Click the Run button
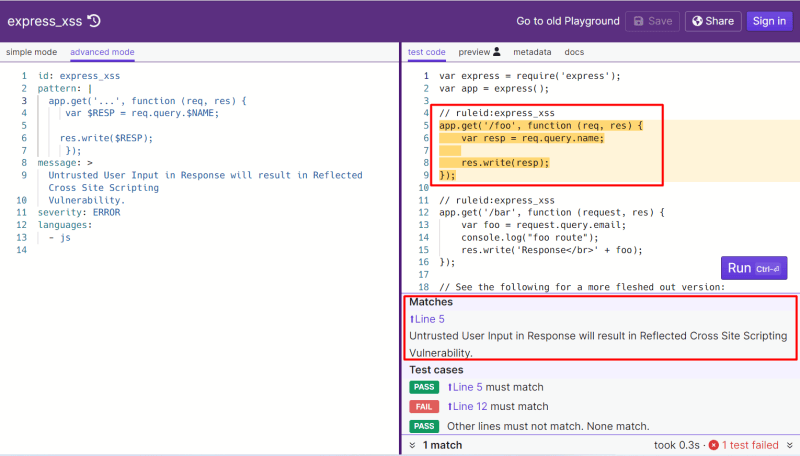Image resolution: width=800 pixels, height=456 pixels. (754, 268)
